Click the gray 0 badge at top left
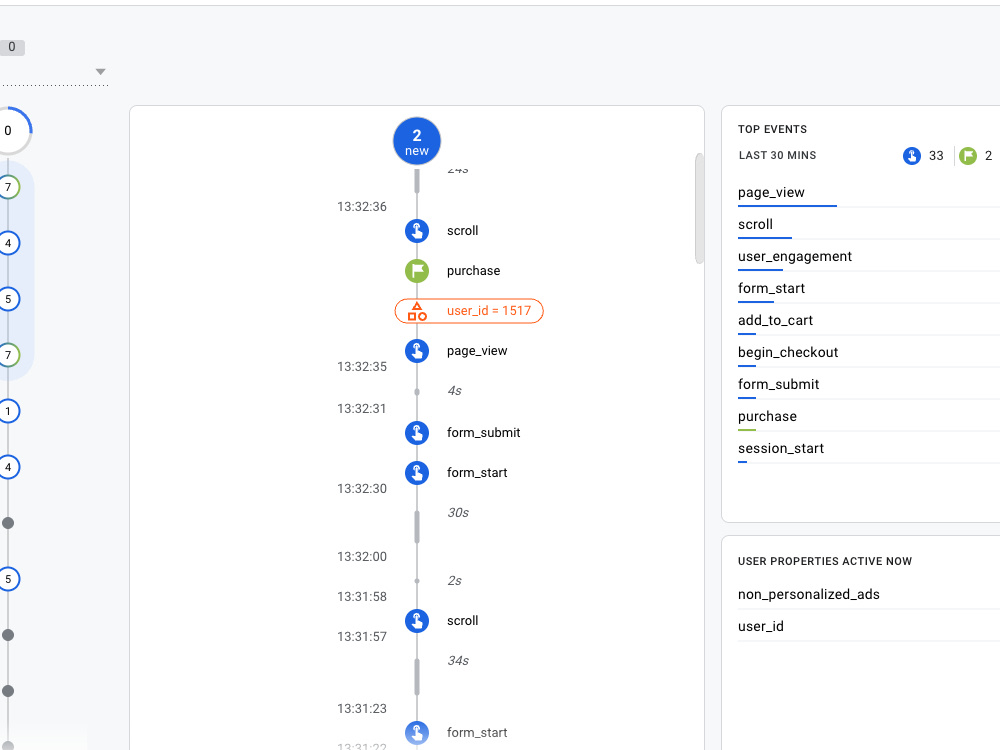The image size is (1000, 750). 11,47
